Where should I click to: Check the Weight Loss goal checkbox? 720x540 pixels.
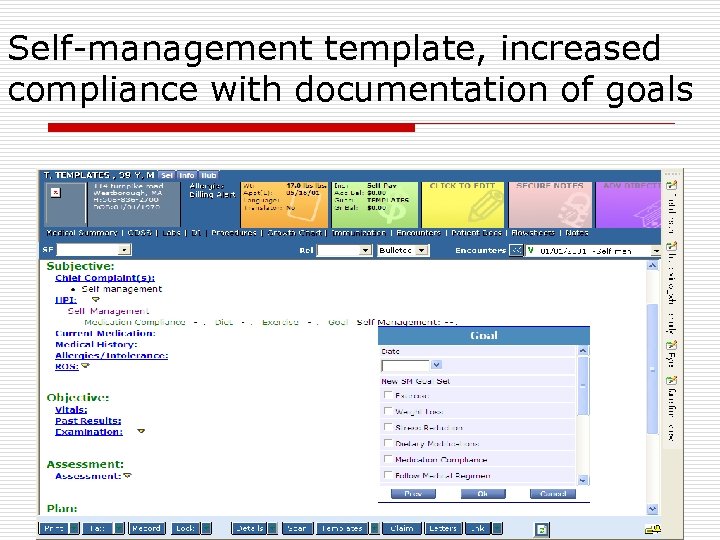pyautogui.click(x=388, y=411)
